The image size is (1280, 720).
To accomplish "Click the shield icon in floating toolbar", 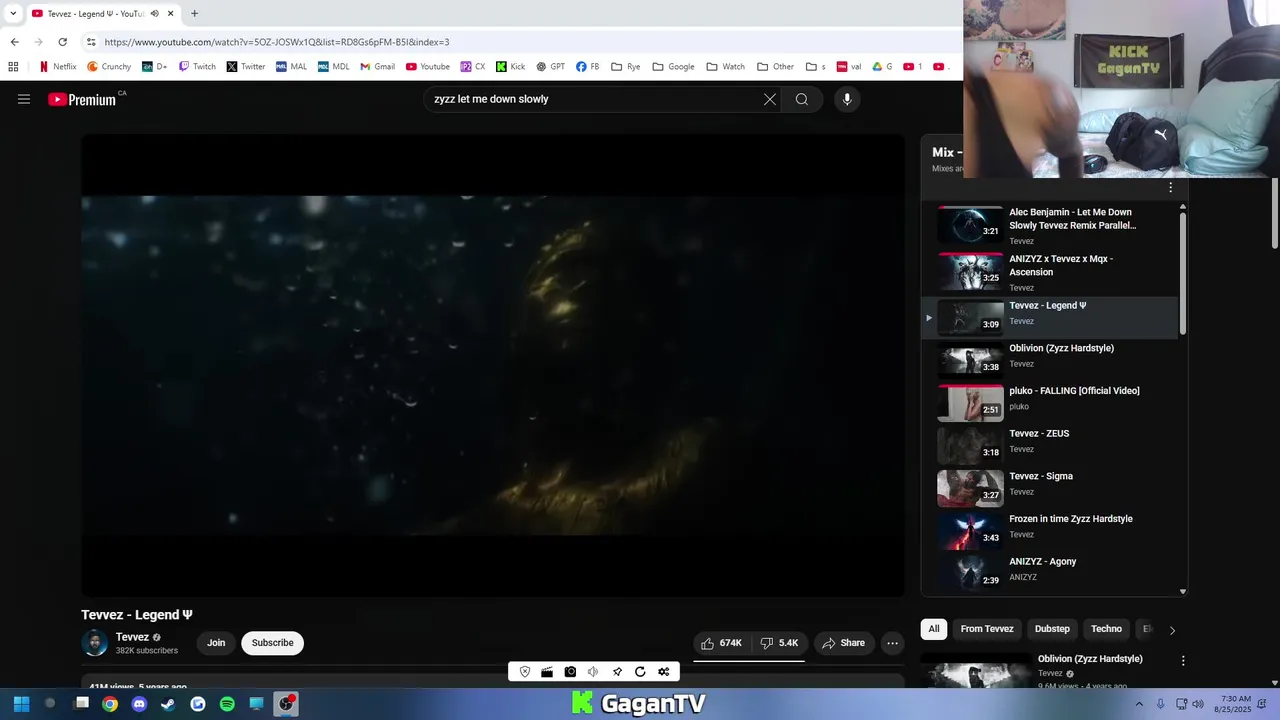I will coord(525,672).
